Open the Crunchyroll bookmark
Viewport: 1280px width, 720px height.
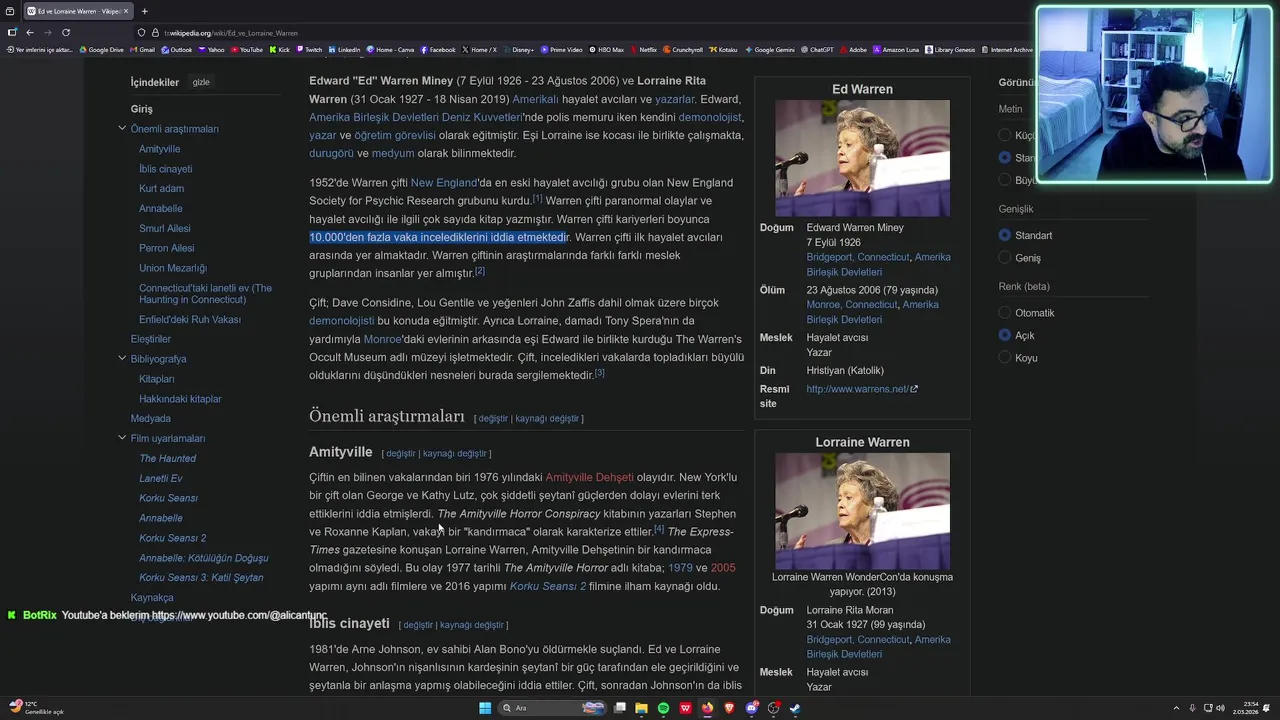coord(683,50)
